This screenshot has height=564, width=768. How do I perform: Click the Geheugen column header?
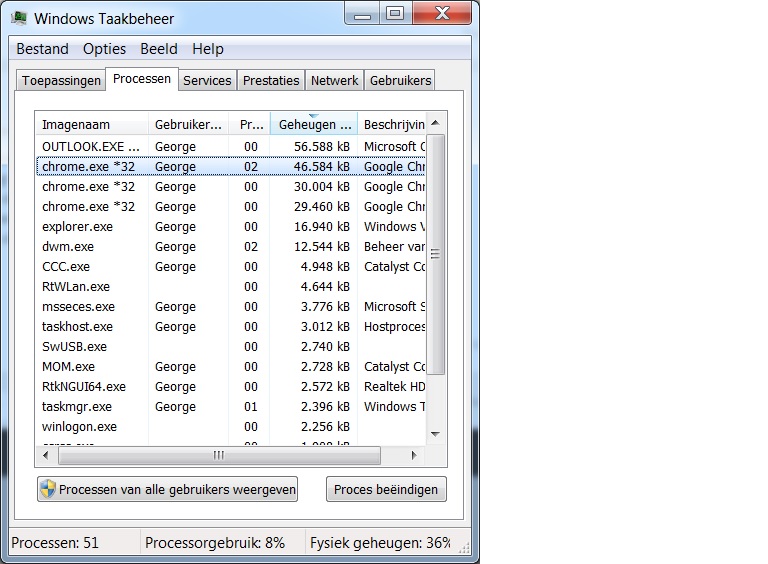click(x=314, y=124)
